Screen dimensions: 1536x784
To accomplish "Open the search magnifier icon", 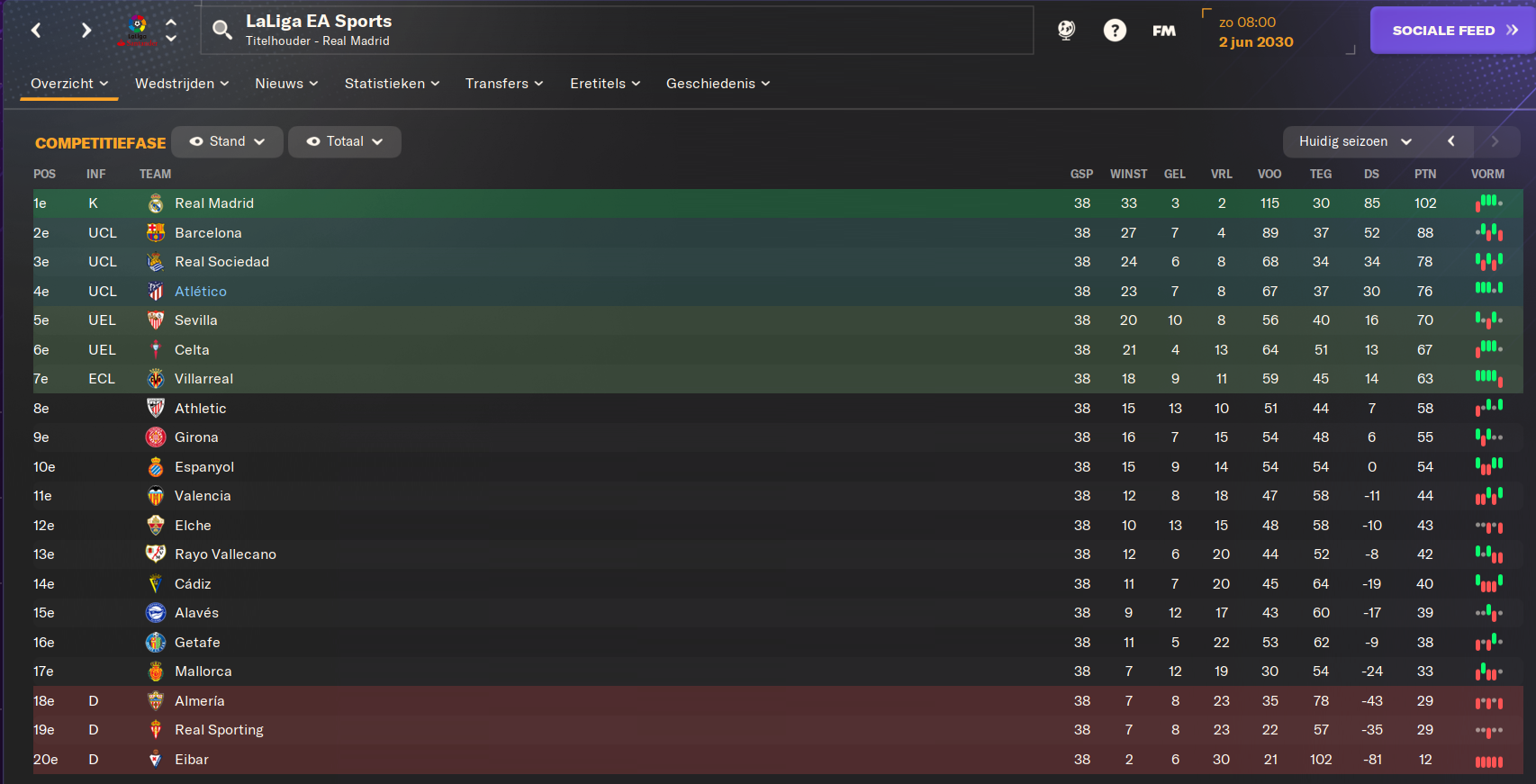I will pos(221,31).
